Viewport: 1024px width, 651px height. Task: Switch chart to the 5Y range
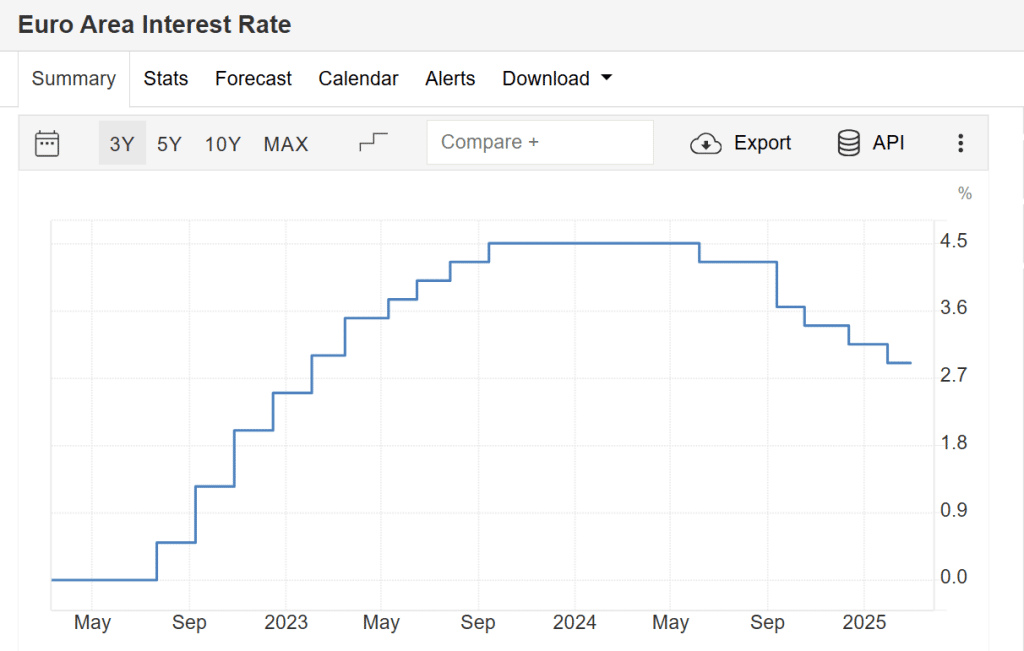169,144
